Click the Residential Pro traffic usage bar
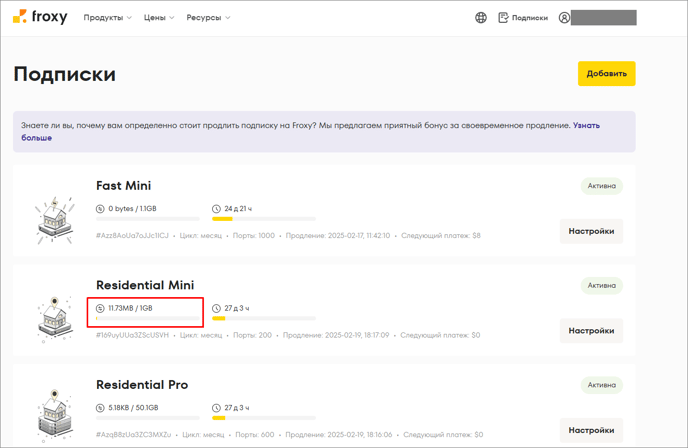This screenshot has height=448, width=688. [x=148, y=418]
